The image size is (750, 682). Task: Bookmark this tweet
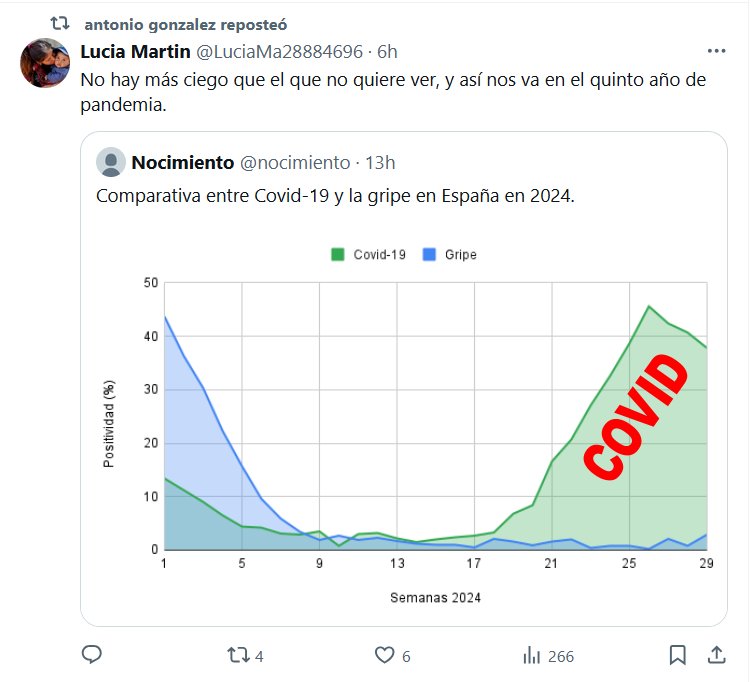(677, 655)
